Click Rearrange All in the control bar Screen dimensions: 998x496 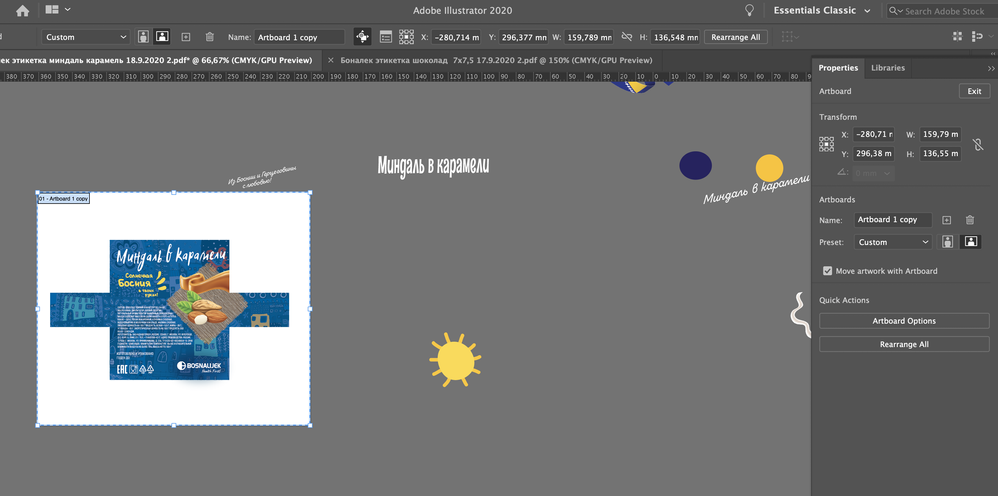pos(736,37)
